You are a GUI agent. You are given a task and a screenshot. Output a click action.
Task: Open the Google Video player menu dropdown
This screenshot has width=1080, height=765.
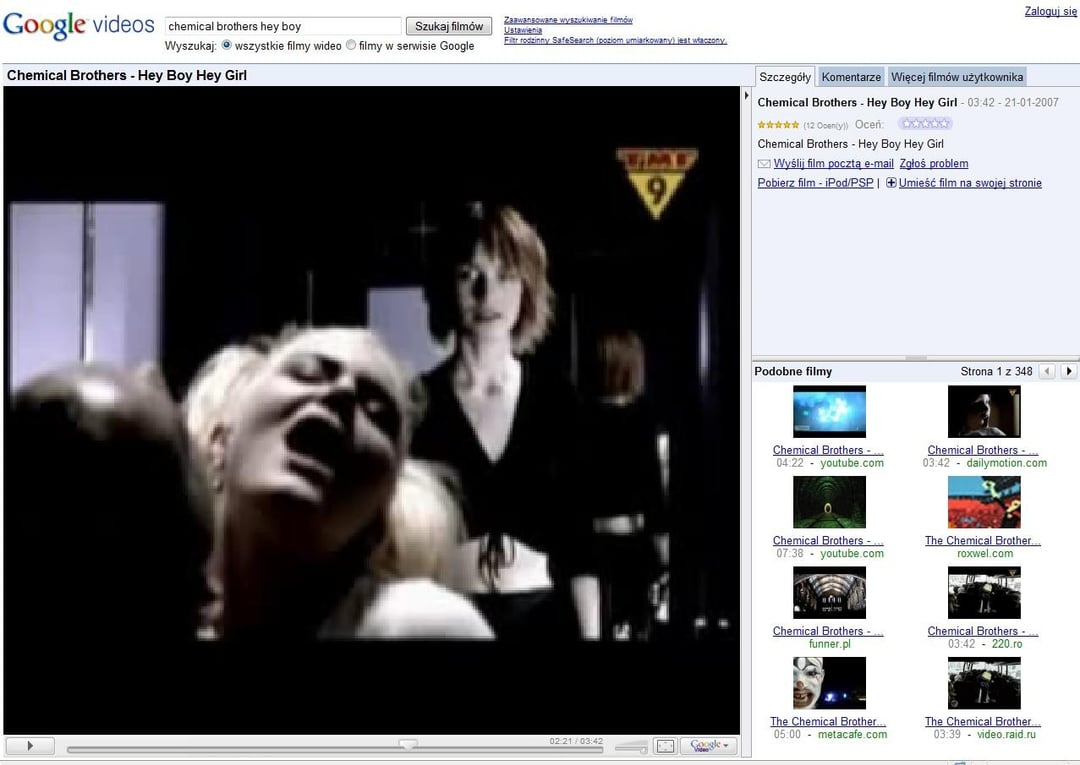point(708,746)
